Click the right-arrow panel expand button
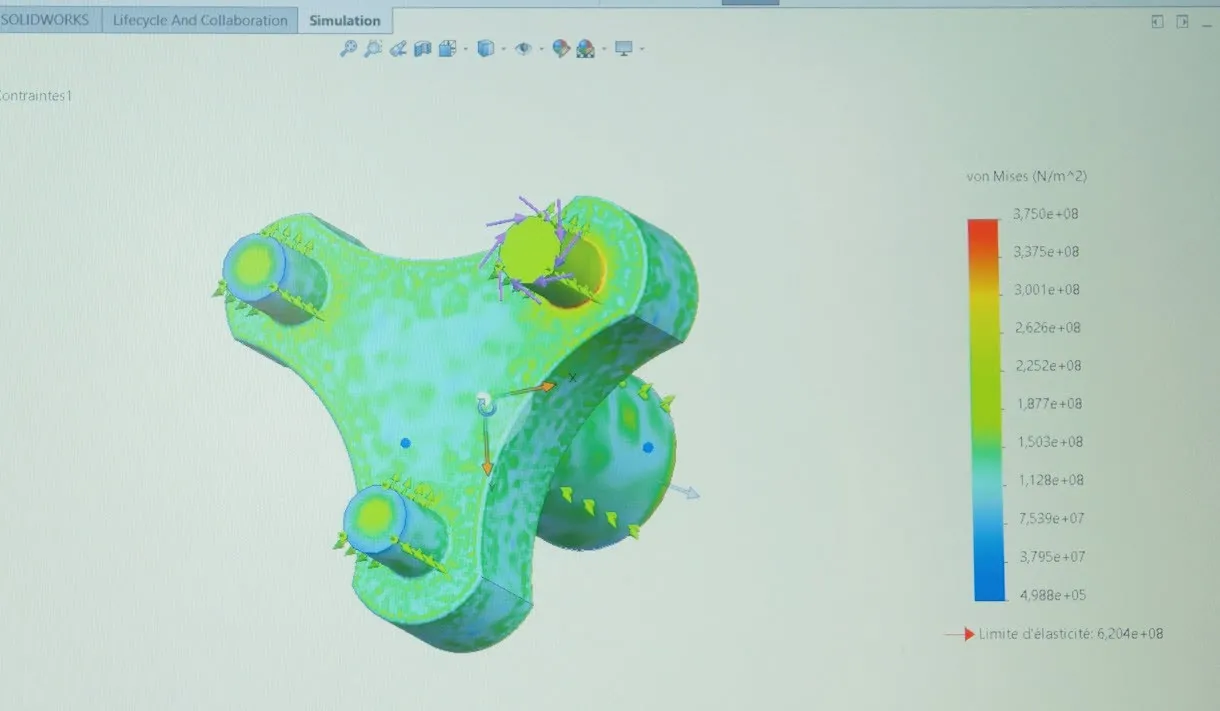Screen dimensions: 1220x711 point(1183,22)
